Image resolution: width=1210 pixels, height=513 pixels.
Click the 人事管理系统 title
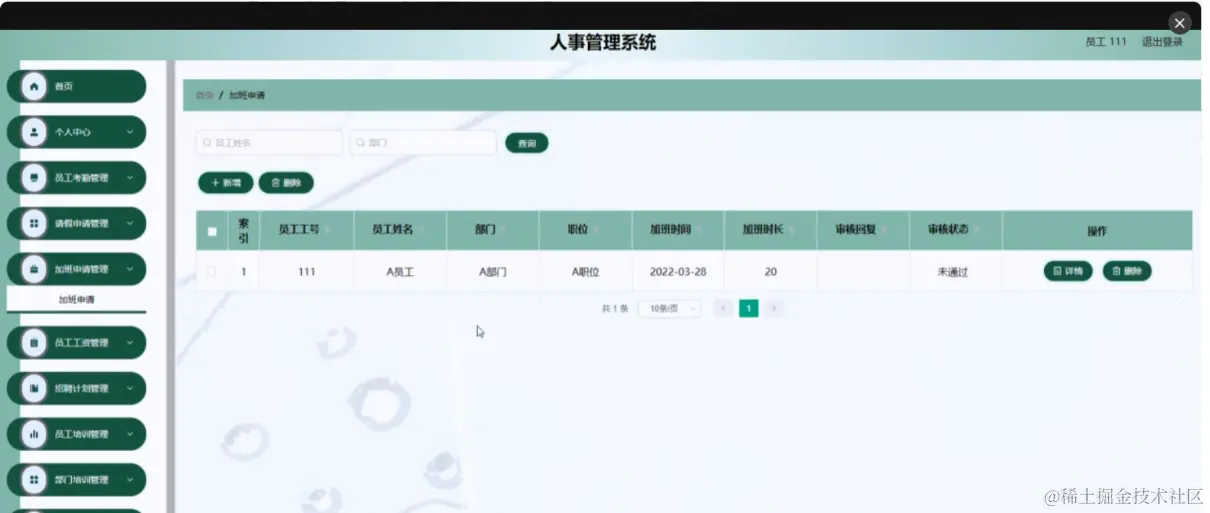(603, 42)
